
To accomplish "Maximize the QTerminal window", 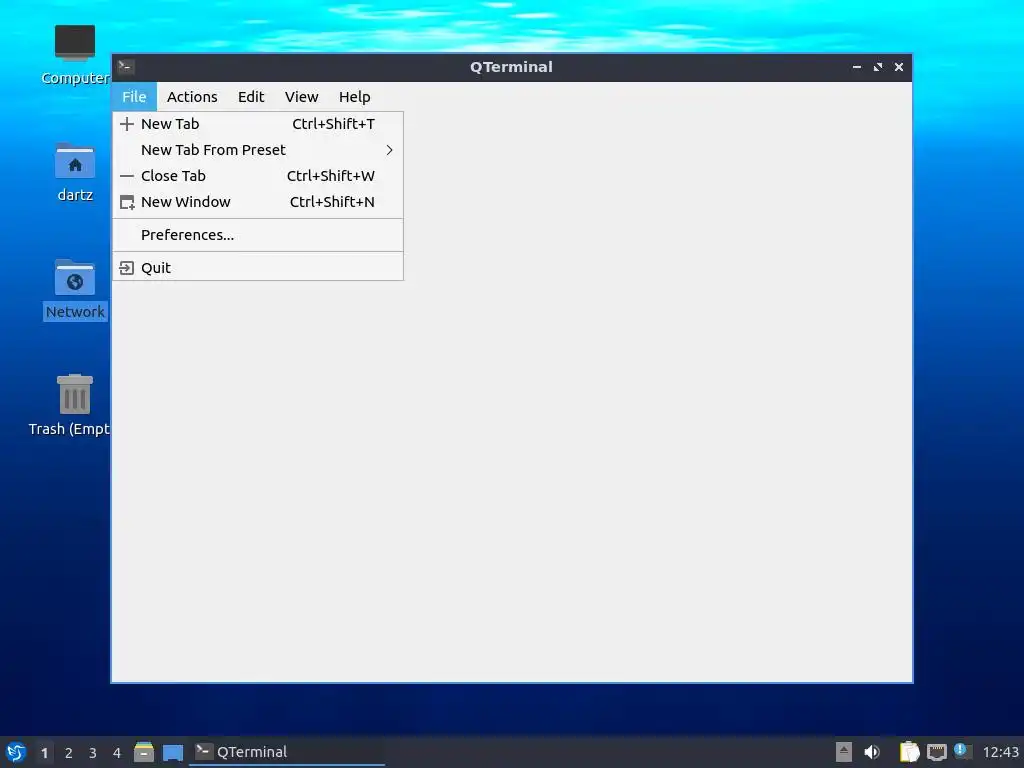I will (878, 67).
